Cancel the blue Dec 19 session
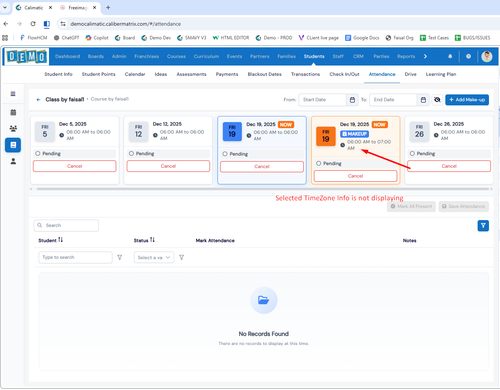This screenshot has width=500, height=390. pos(262,166)
